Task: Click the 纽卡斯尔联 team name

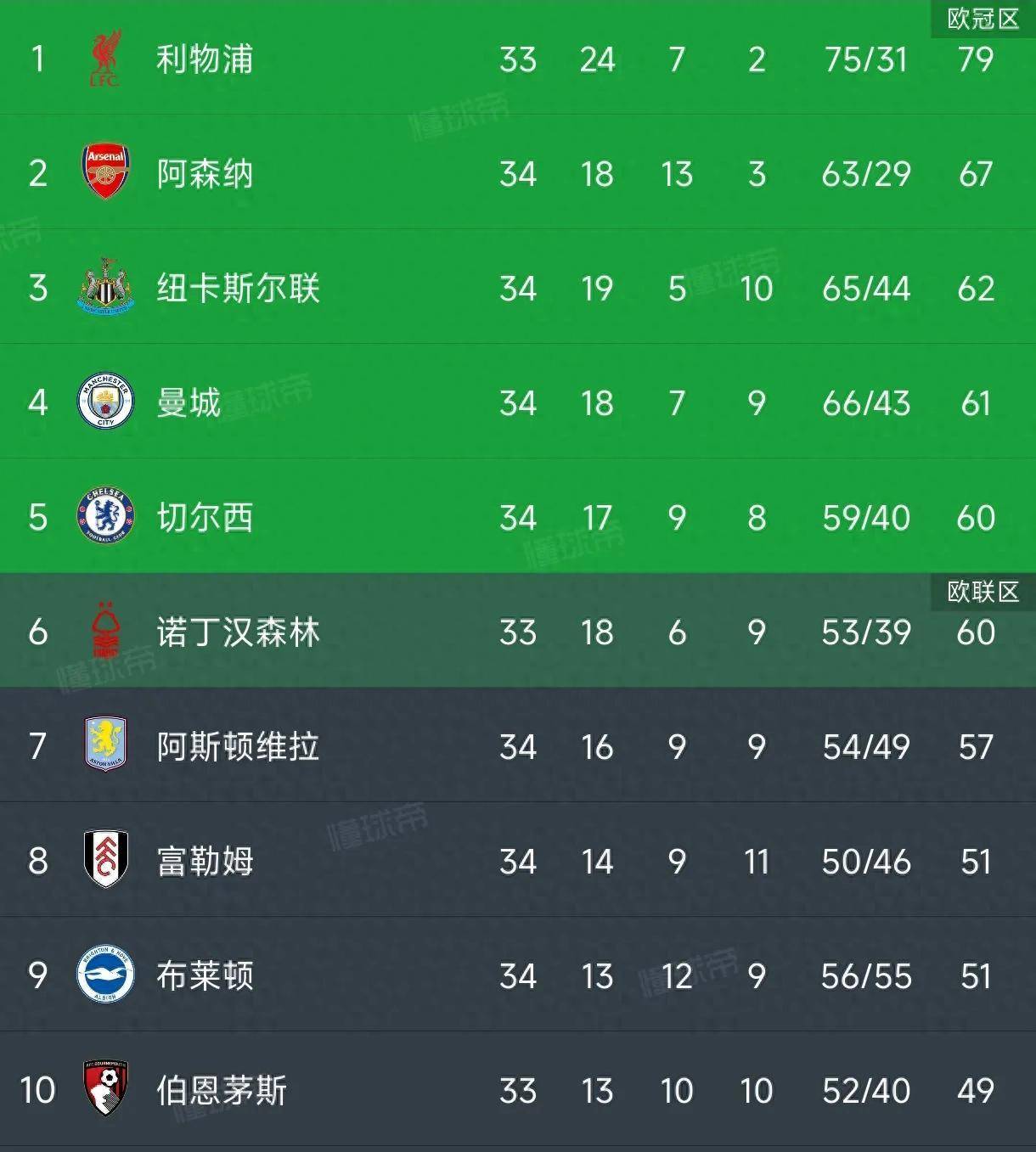Action: tap(238, 288)
